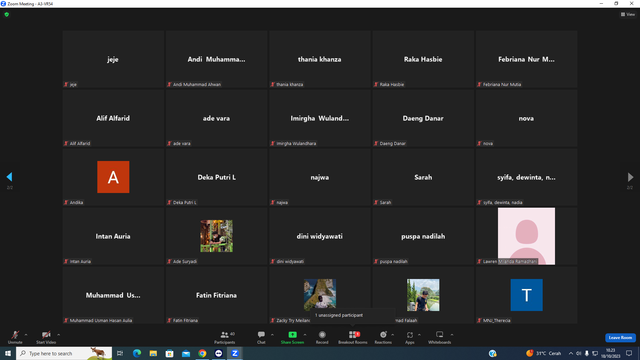
Task: Select Zacky Try's beach photo tile
Action: (320, 294)
